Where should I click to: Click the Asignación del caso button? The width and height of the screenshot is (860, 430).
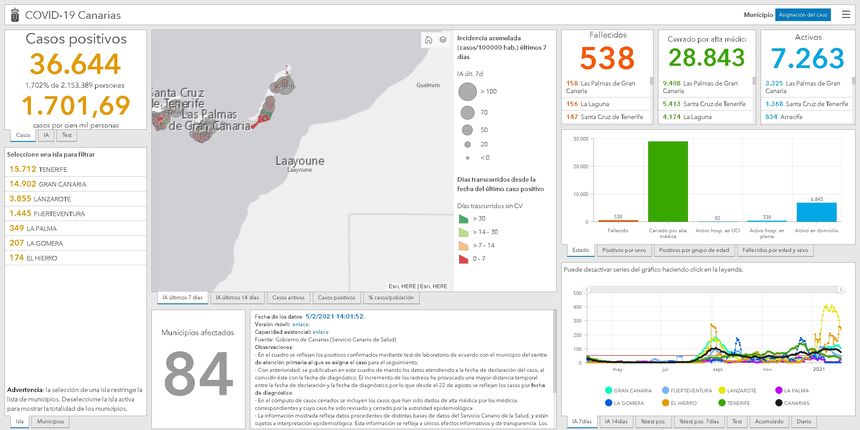(x=803, y=15)
